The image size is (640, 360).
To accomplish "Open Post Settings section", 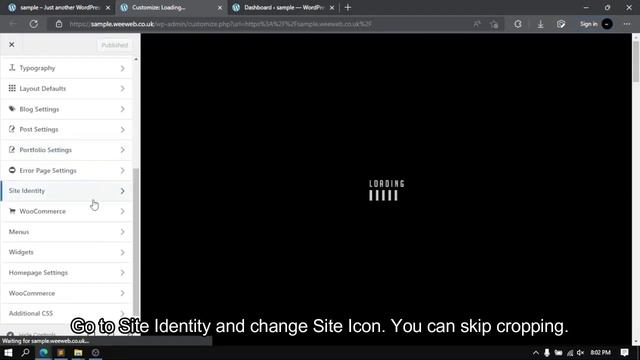I will pyautogui.click(x=67, y=129).
